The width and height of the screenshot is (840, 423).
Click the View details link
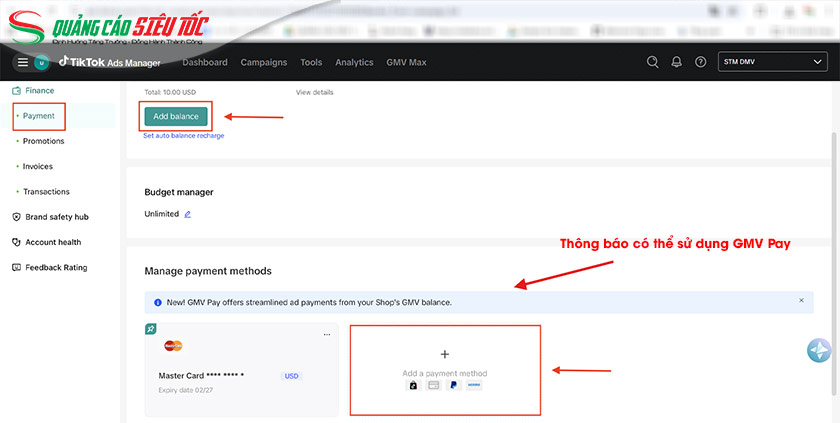314,92
